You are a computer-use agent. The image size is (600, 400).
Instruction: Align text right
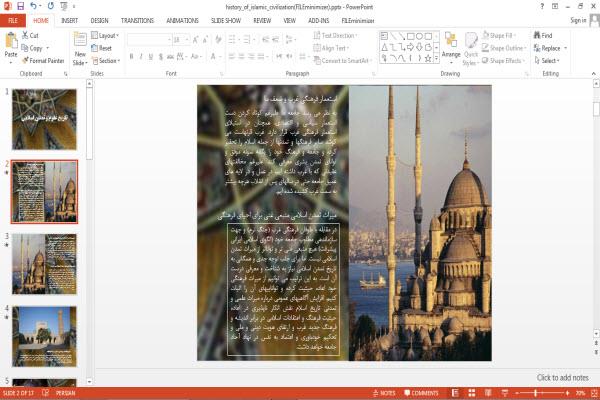(251, 57)
